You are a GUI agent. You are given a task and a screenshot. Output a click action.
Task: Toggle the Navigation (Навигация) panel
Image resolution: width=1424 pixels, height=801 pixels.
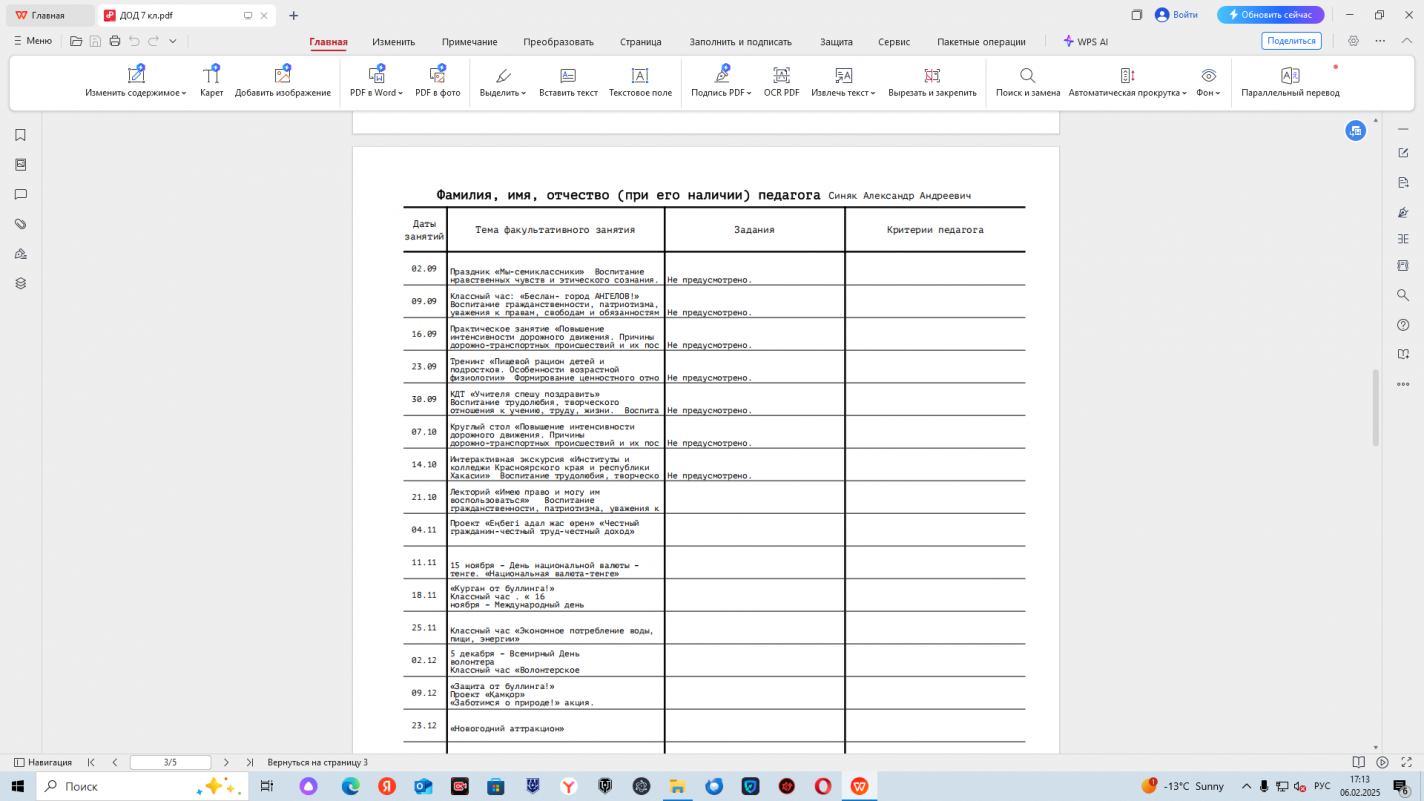pos(42,762)
